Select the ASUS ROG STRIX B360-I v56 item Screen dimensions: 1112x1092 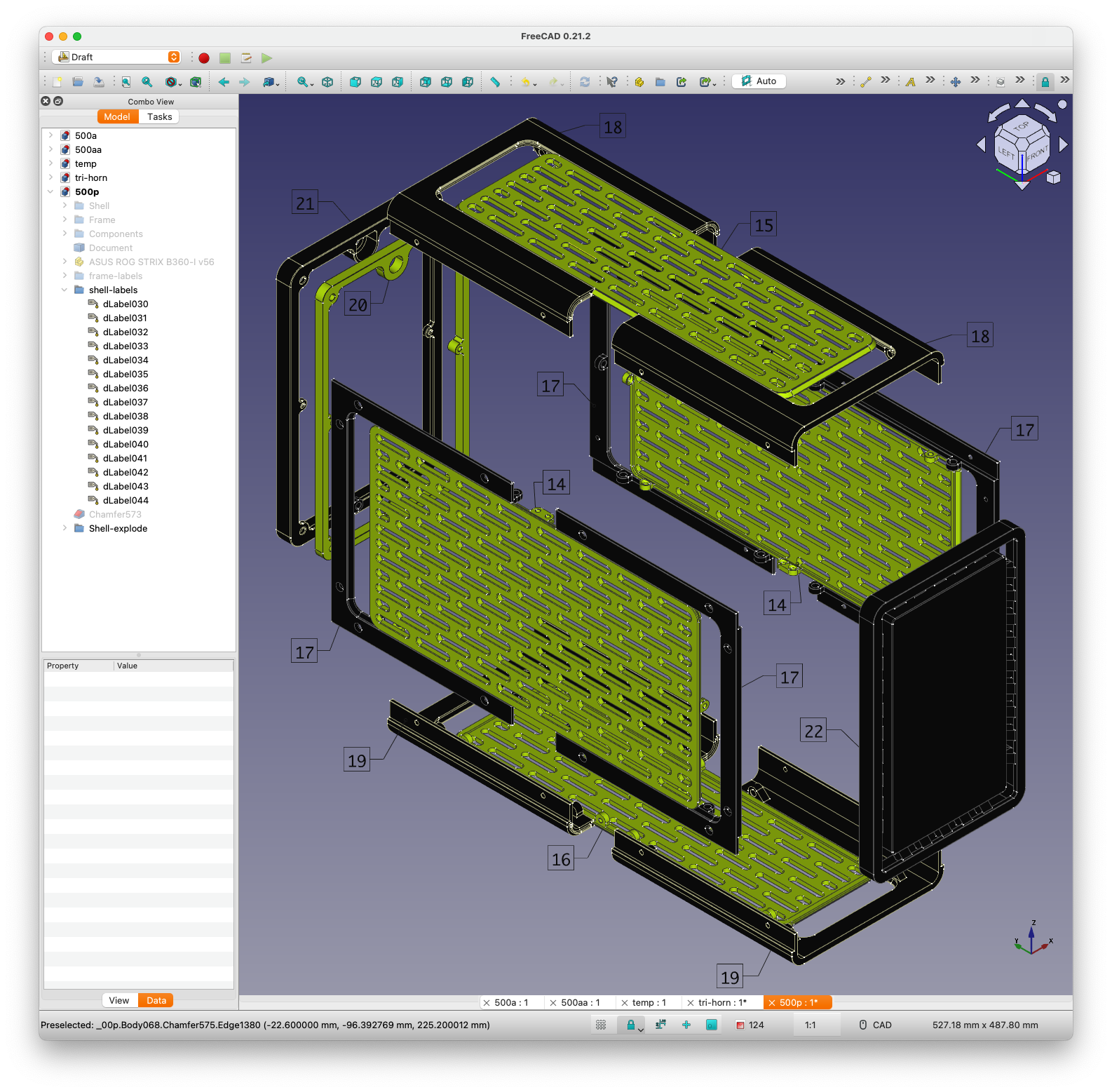[x=151, y=262]
